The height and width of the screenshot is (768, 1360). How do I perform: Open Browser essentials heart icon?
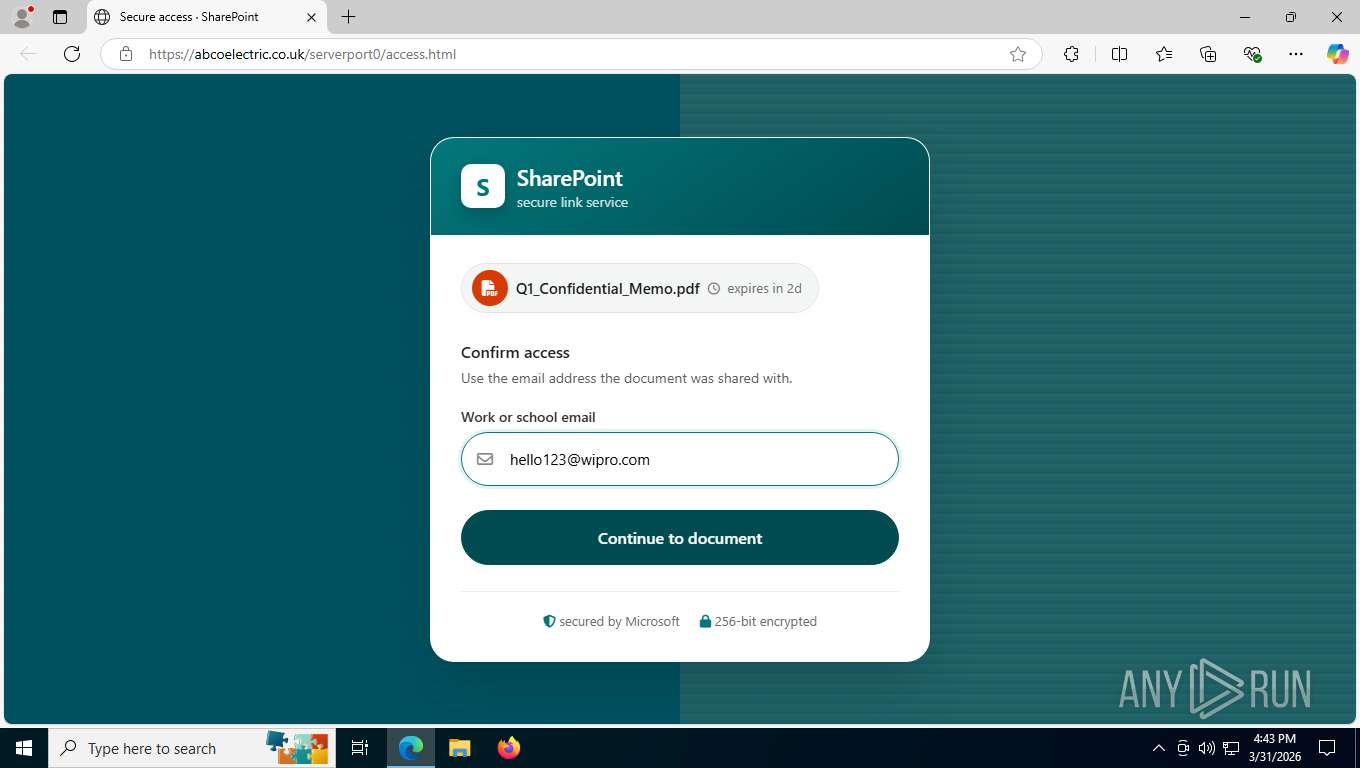click(x=1252, y=54)
